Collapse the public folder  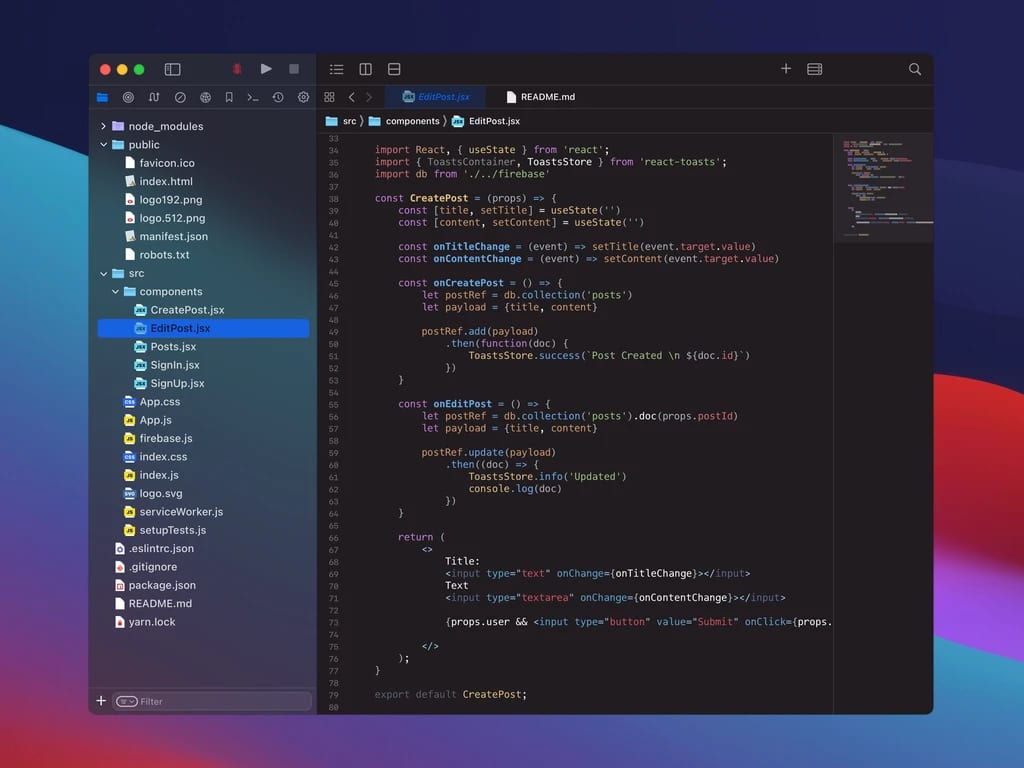coord(103,144)
